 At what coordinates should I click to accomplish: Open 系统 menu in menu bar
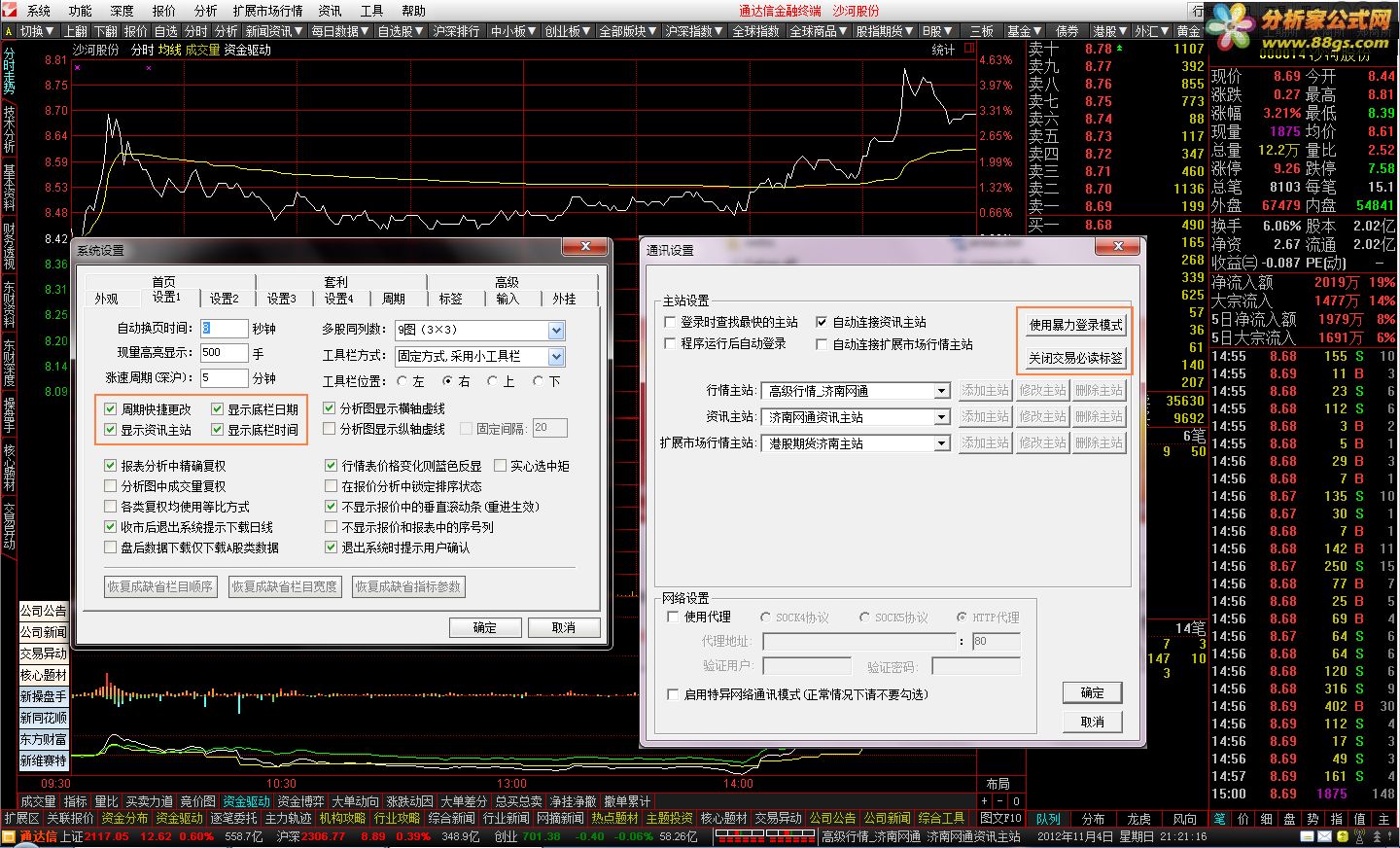(39, 11)
